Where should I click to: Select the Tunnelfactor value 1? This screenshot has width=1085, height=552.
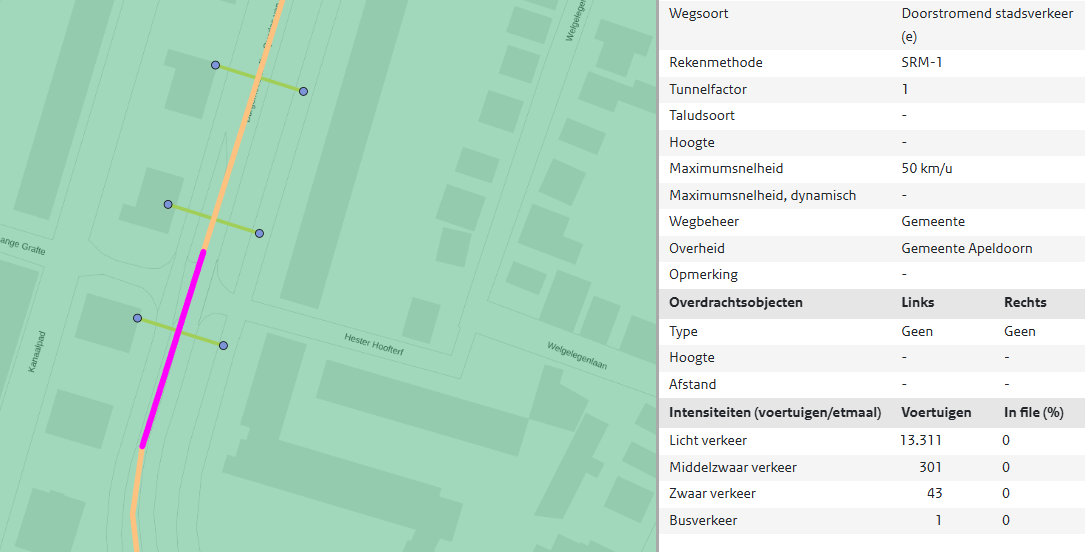[905, 89]
